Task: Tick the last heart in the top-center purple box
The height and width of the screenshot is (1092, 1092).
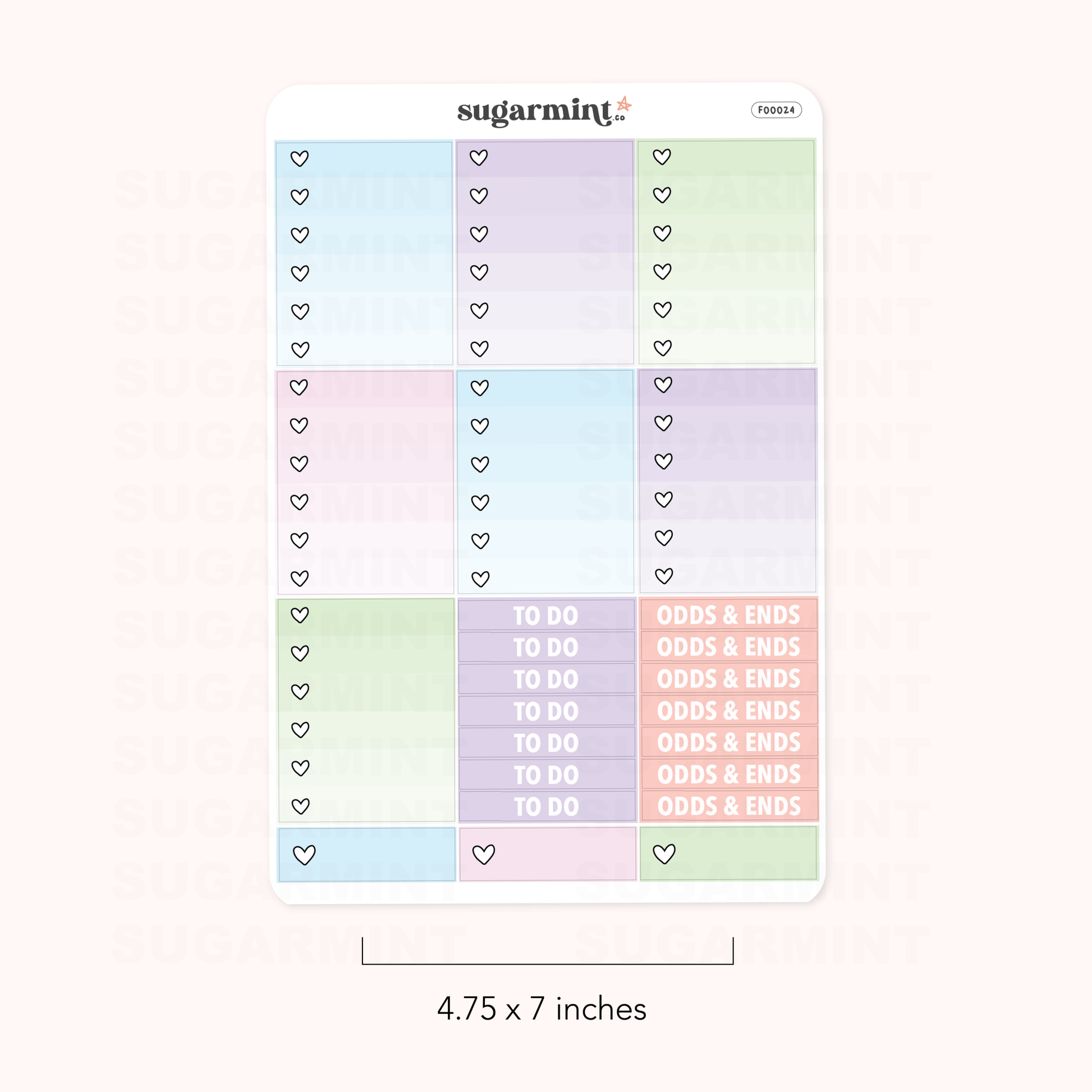Action: pos(479,348)
